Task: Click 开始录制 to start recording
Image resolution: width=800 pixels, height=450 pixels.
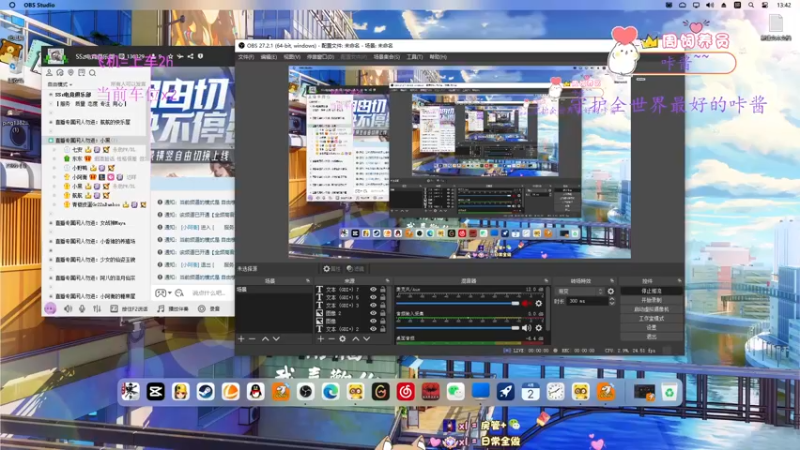Action: pyautogui.click(x=652, y=300)
